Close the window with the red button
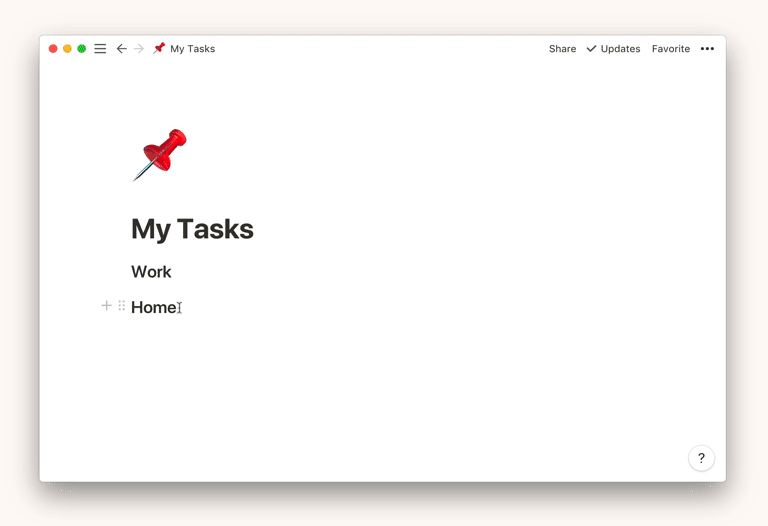This screenshot has width=768, height=526. click(x=53, y=49)
